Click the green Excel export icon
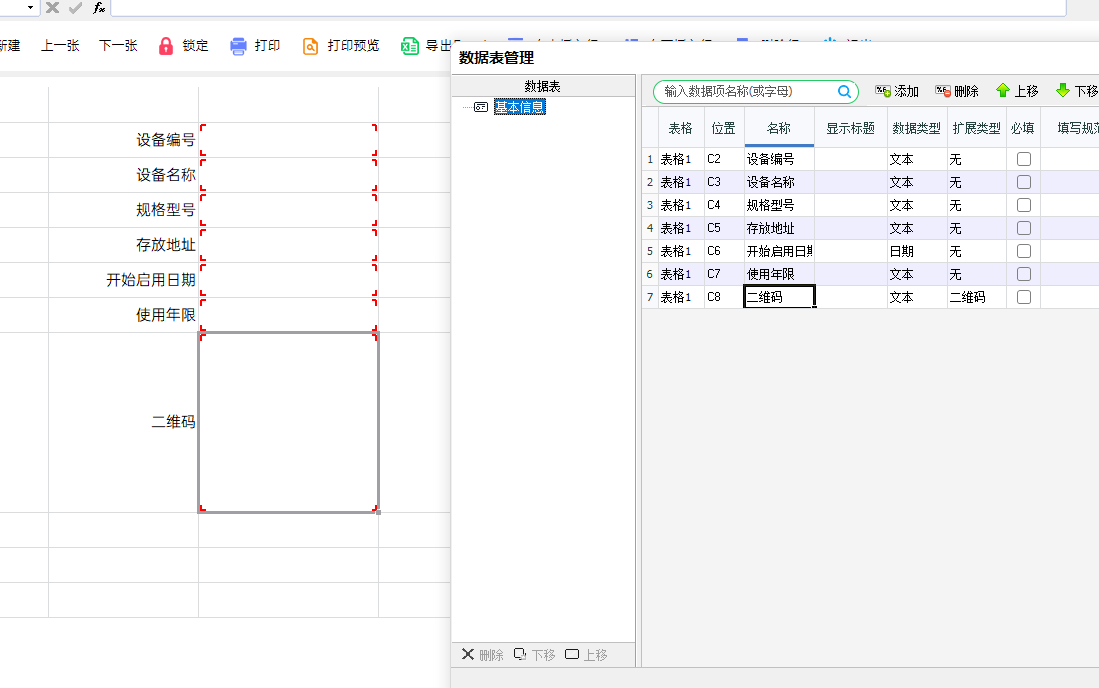 coord(409,46)
